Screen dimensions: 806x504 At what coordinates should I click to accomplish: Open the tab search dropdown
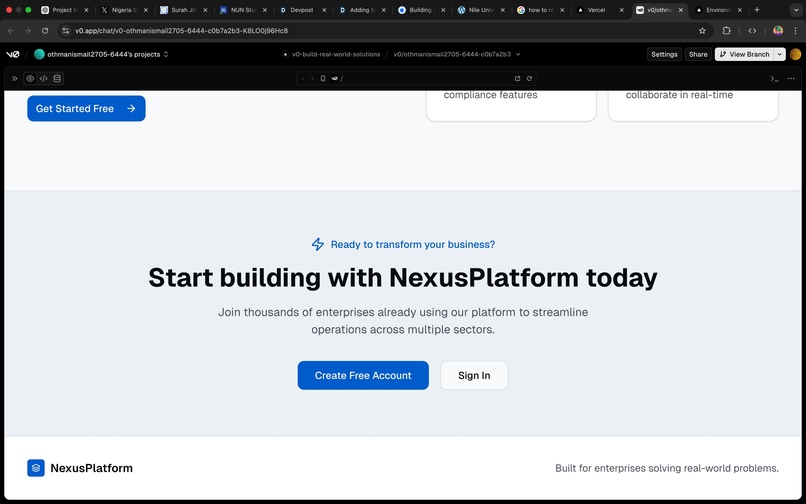click(x=796, y=10)
